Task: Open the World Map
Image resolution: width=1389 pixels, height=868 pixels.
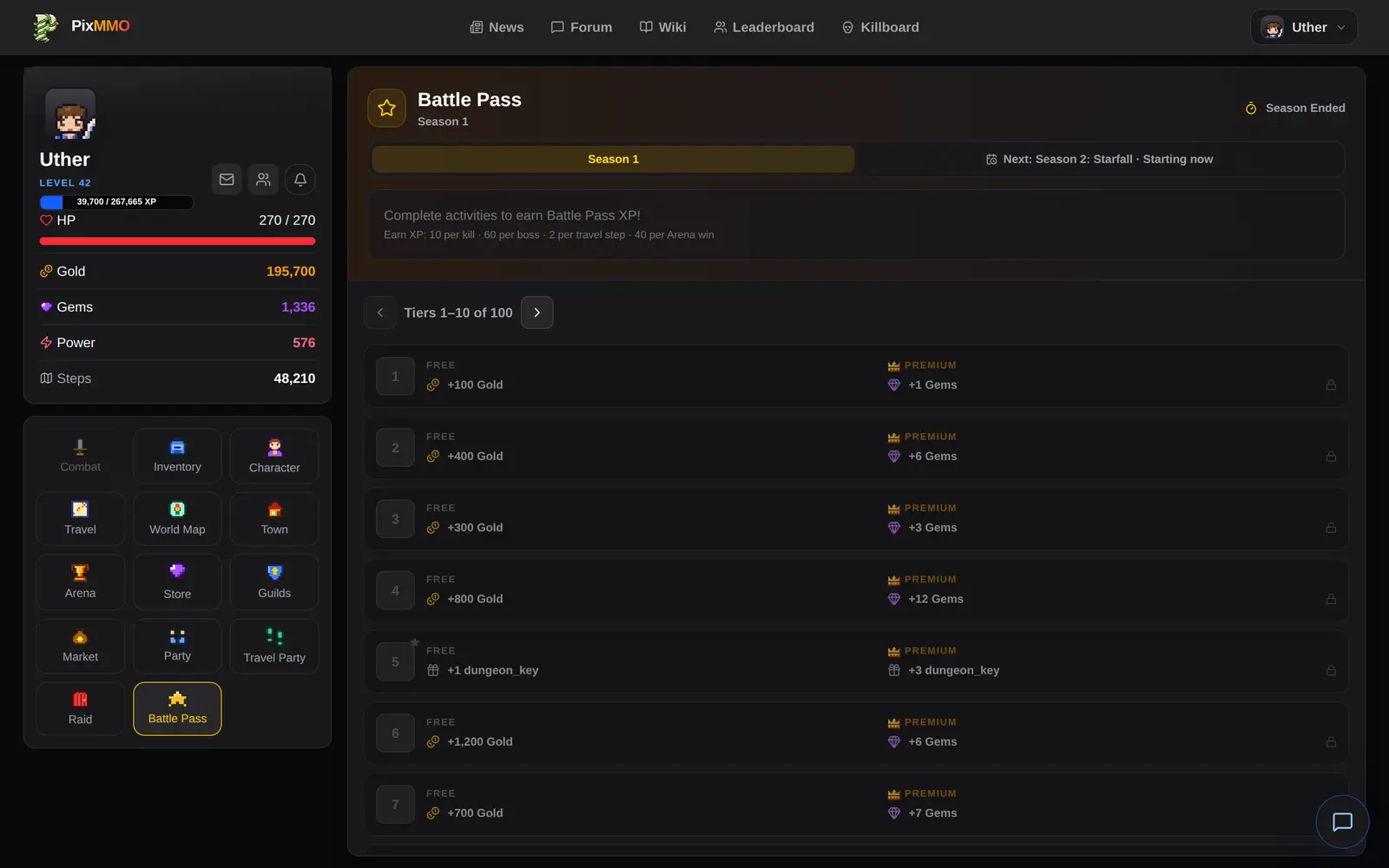Action: [177, 518]
